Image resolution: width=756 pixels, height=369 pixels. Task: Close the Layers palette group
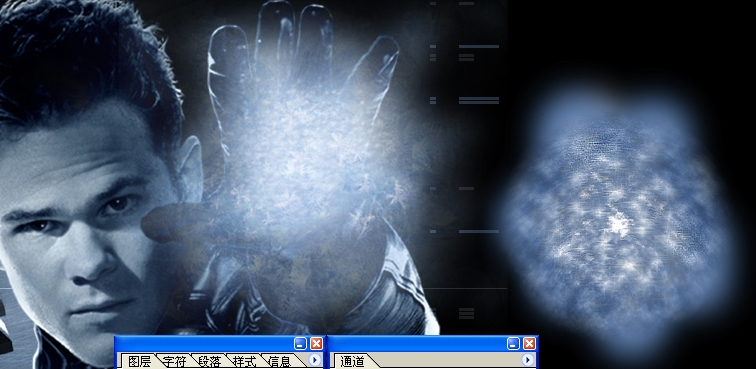316,343
